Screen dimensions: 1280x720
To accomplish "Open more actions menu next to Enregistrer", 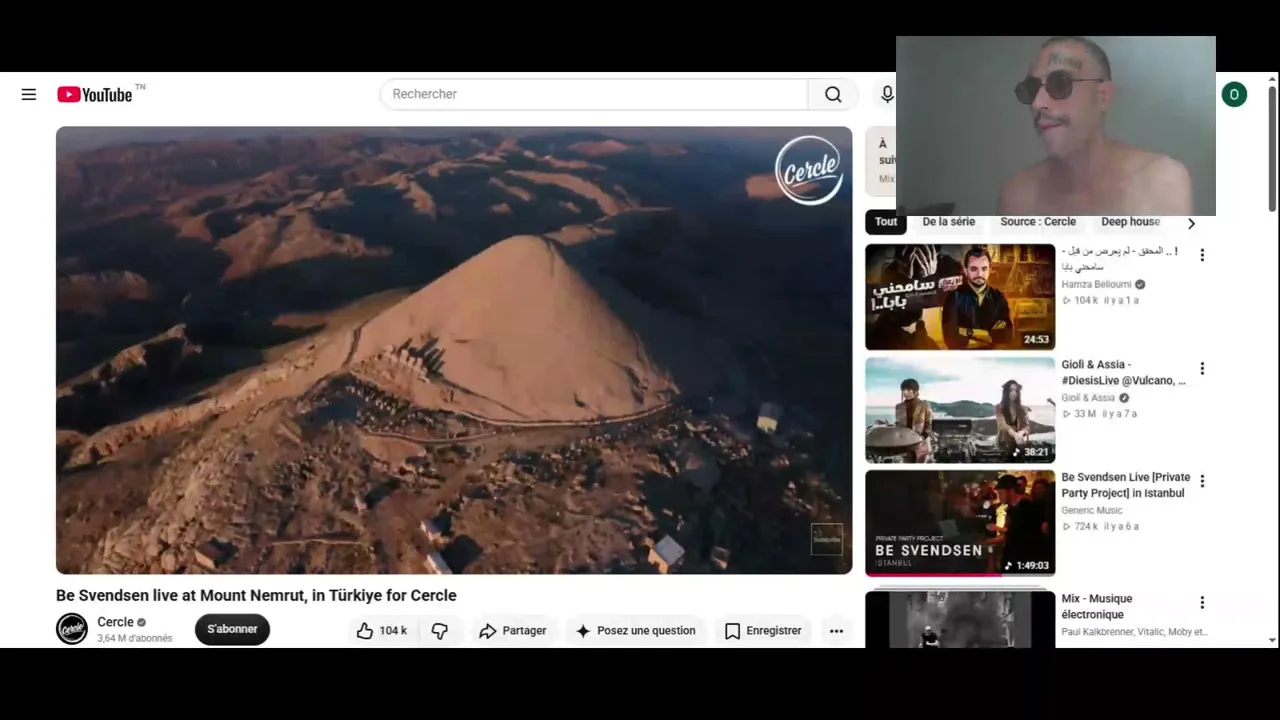I will (x=837, y=631).
